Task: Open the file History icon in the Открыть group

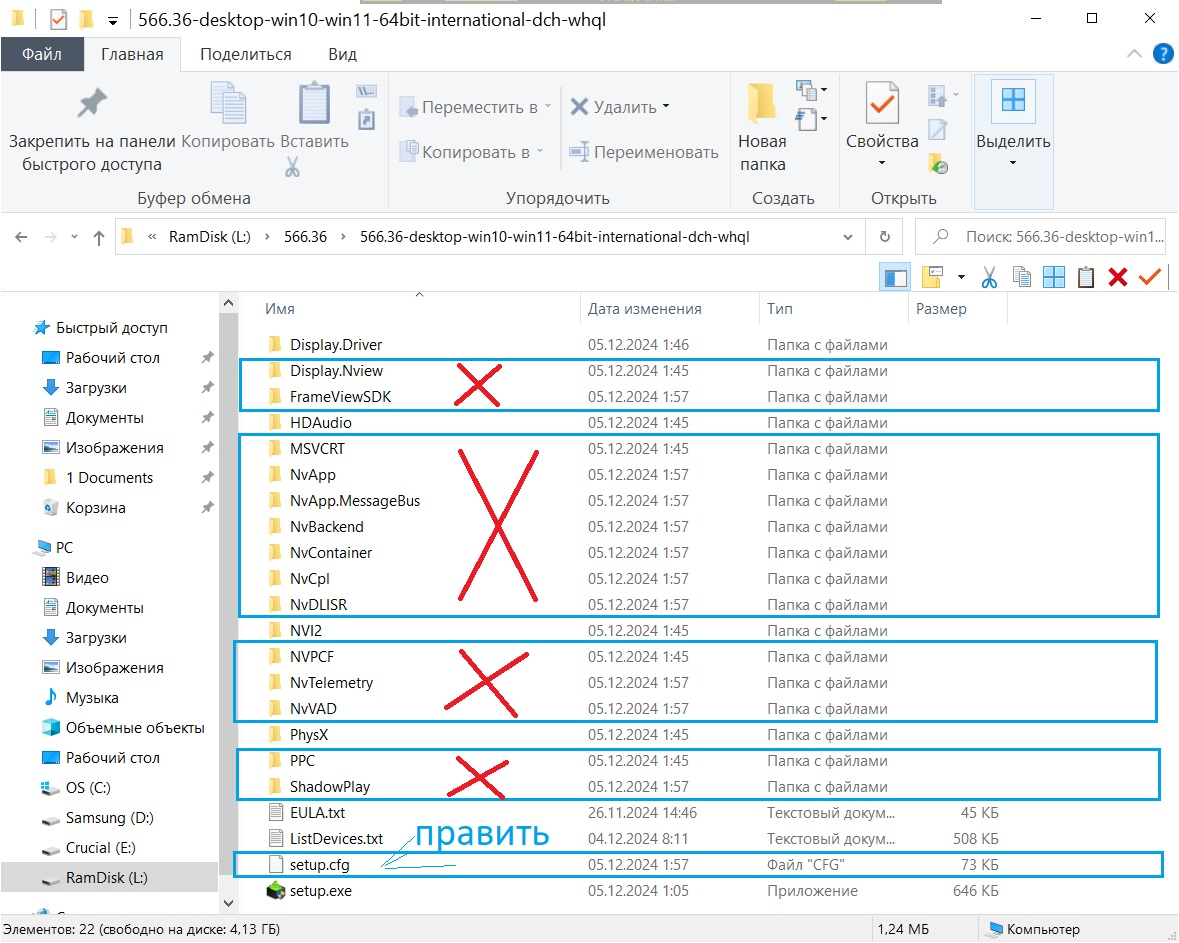Action: click(938, 163)
